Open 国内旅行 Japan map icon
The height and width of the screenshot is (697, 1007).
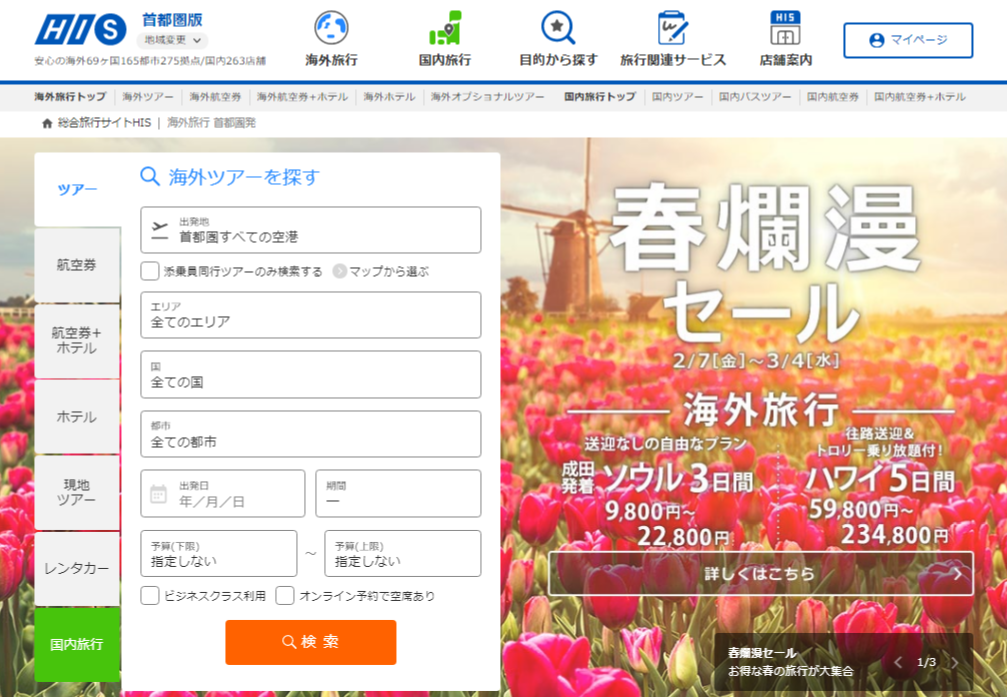[444, 28]
